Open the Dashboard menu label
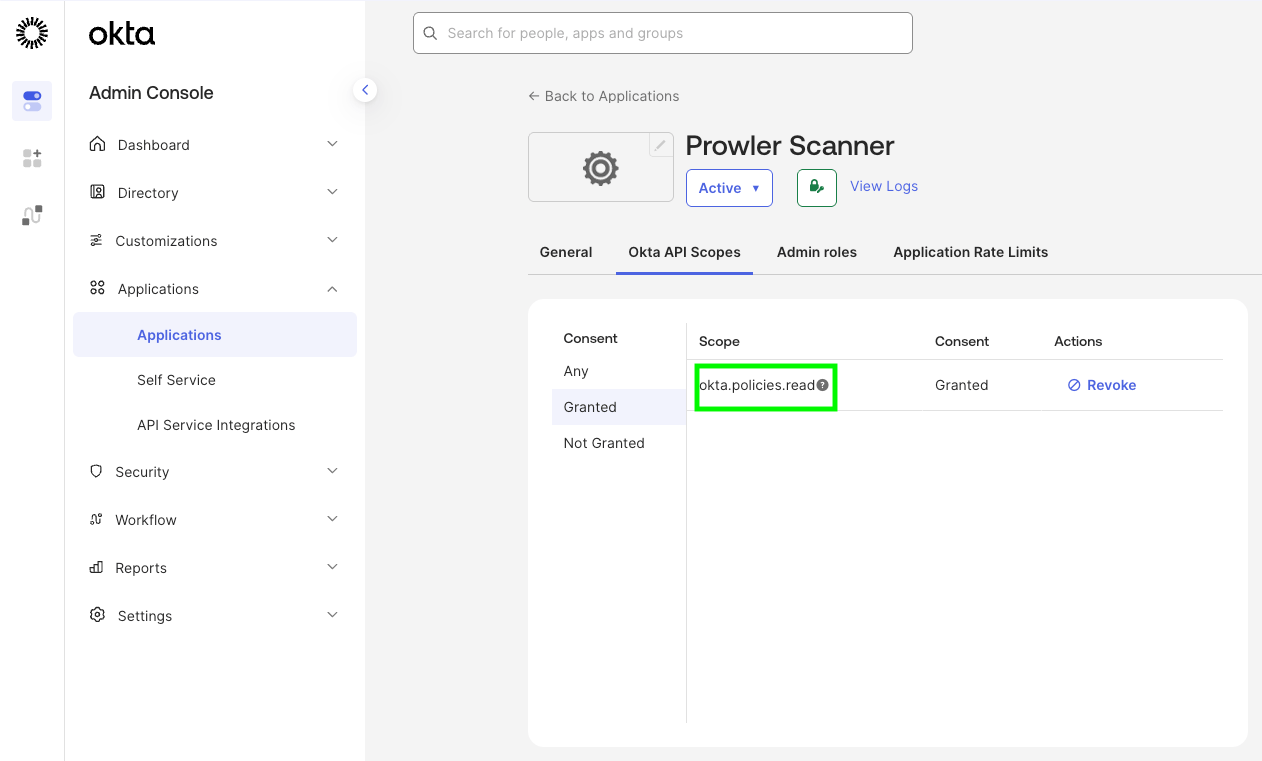The width and height of the screenshot is (1262, 761). click(154, 145)
